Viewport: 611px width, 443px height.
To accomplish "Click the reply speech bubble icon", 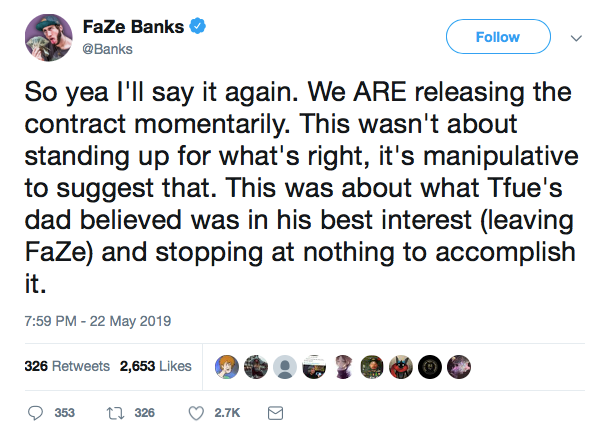I will pos(37,412).
